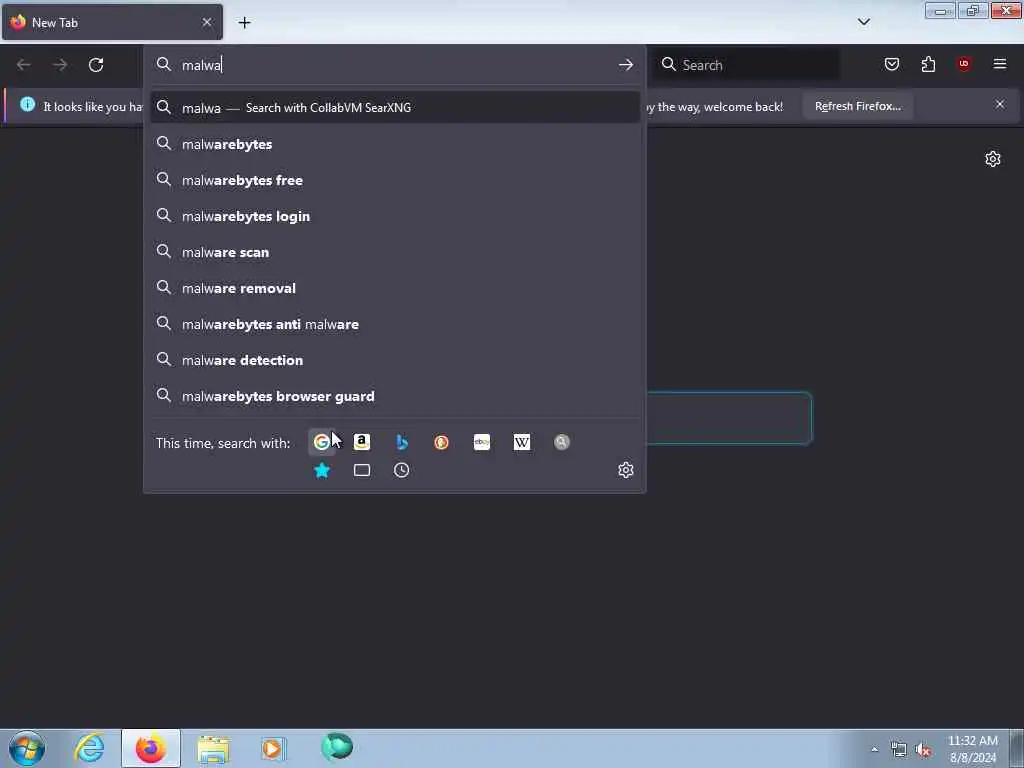1024x768 pixels.
Task: Search bookmarks via the star icon
Action: 322,470
